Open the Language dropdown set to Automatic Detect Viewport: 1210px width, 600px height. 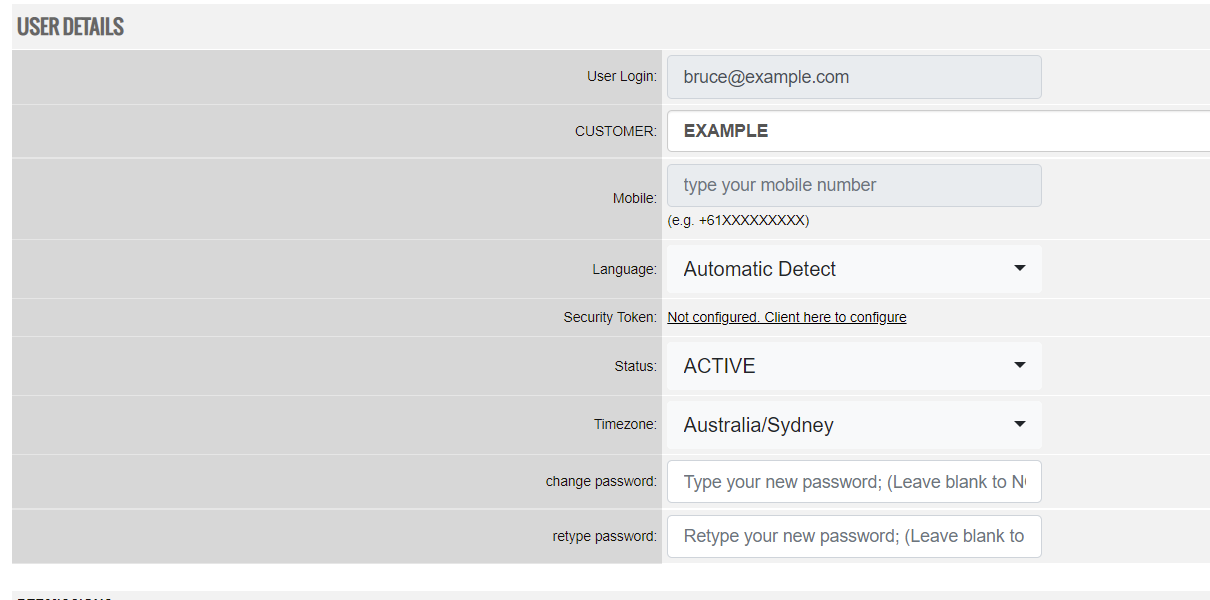tap(854, 269)
